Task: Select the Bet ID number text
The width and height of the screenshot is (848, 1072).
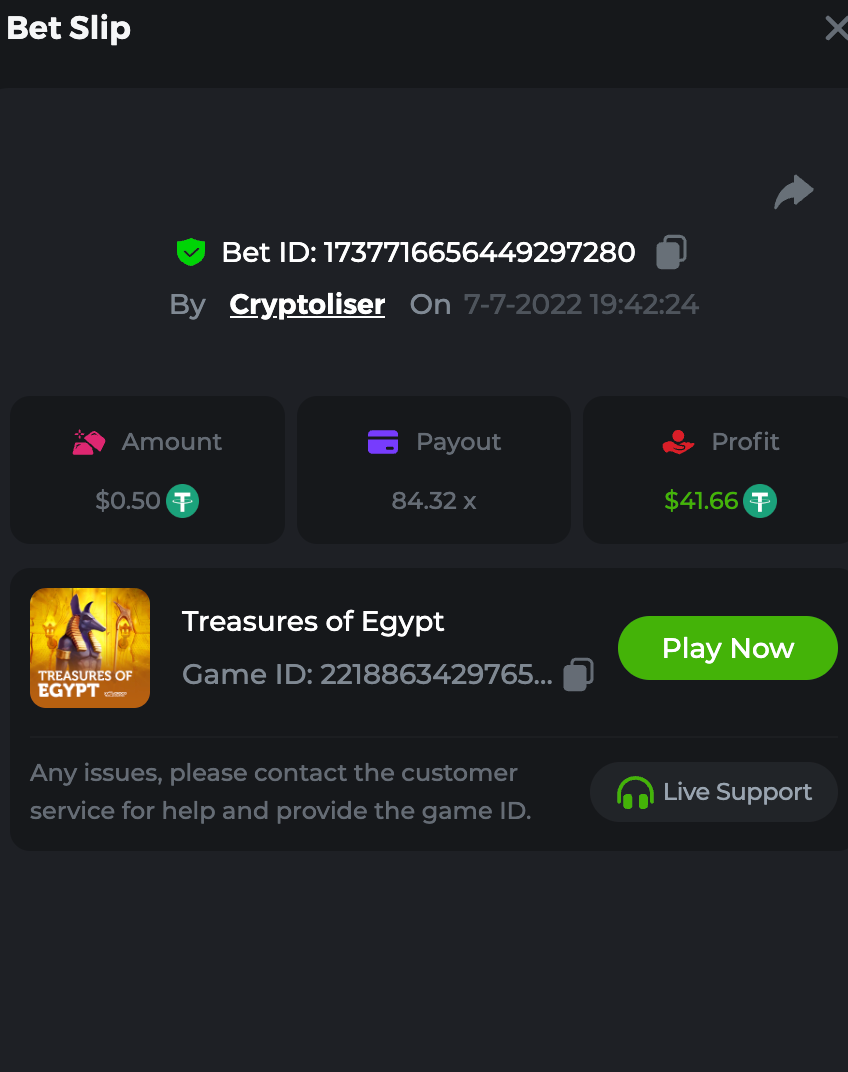Action: pos(479,252)
